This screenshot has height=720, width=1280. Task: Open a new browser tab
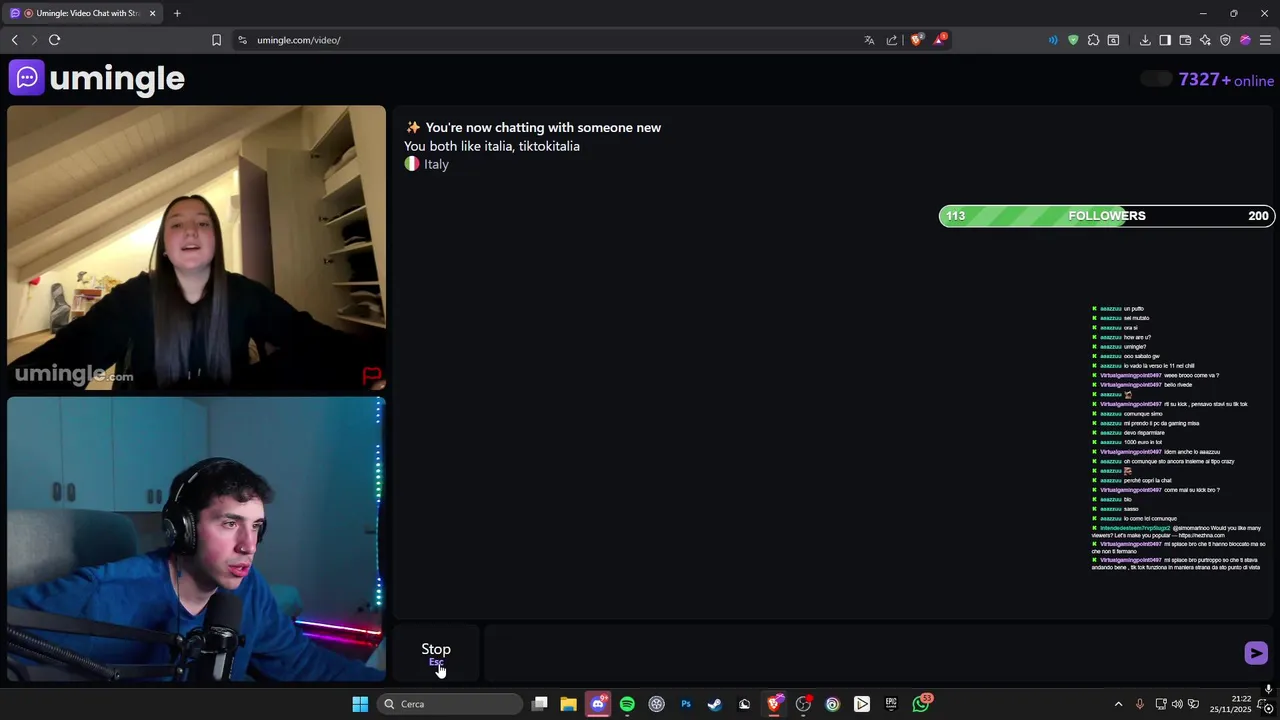click(177, 13)
